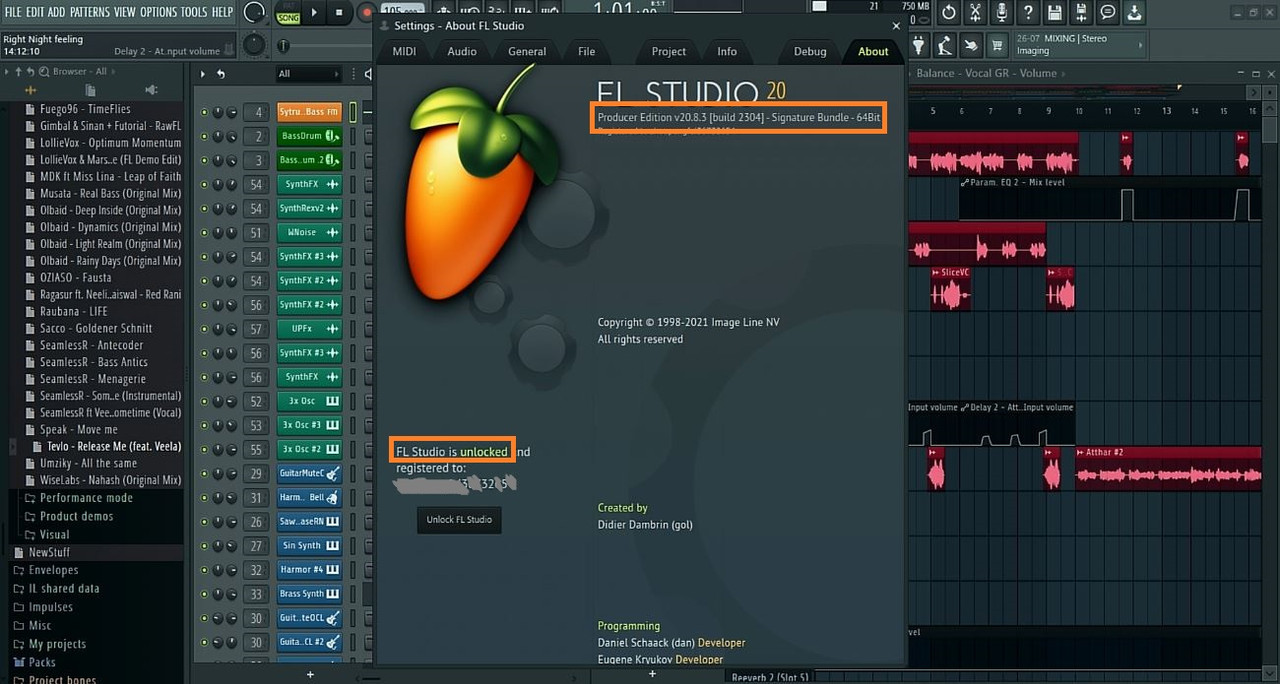Open the plug icon plugin picker
This screenshot has width=1280, height=684.
click(x=920, y=45)
